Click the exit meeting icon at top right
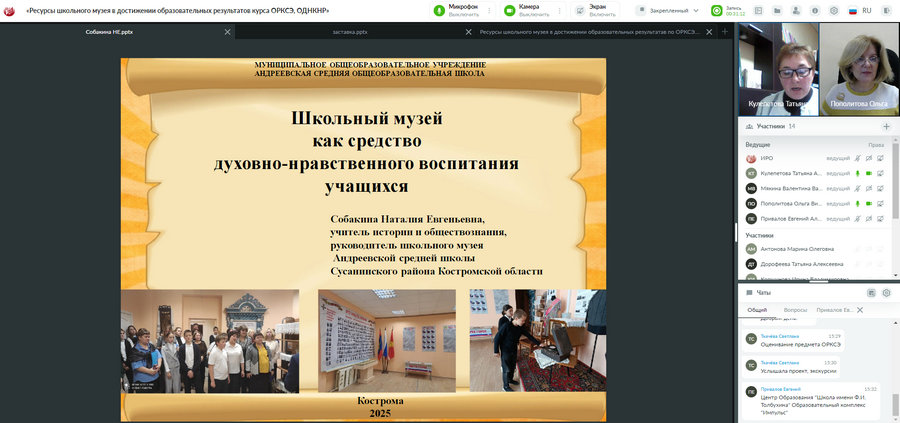Viewport: 900px width, 423px height. point(886,10)
